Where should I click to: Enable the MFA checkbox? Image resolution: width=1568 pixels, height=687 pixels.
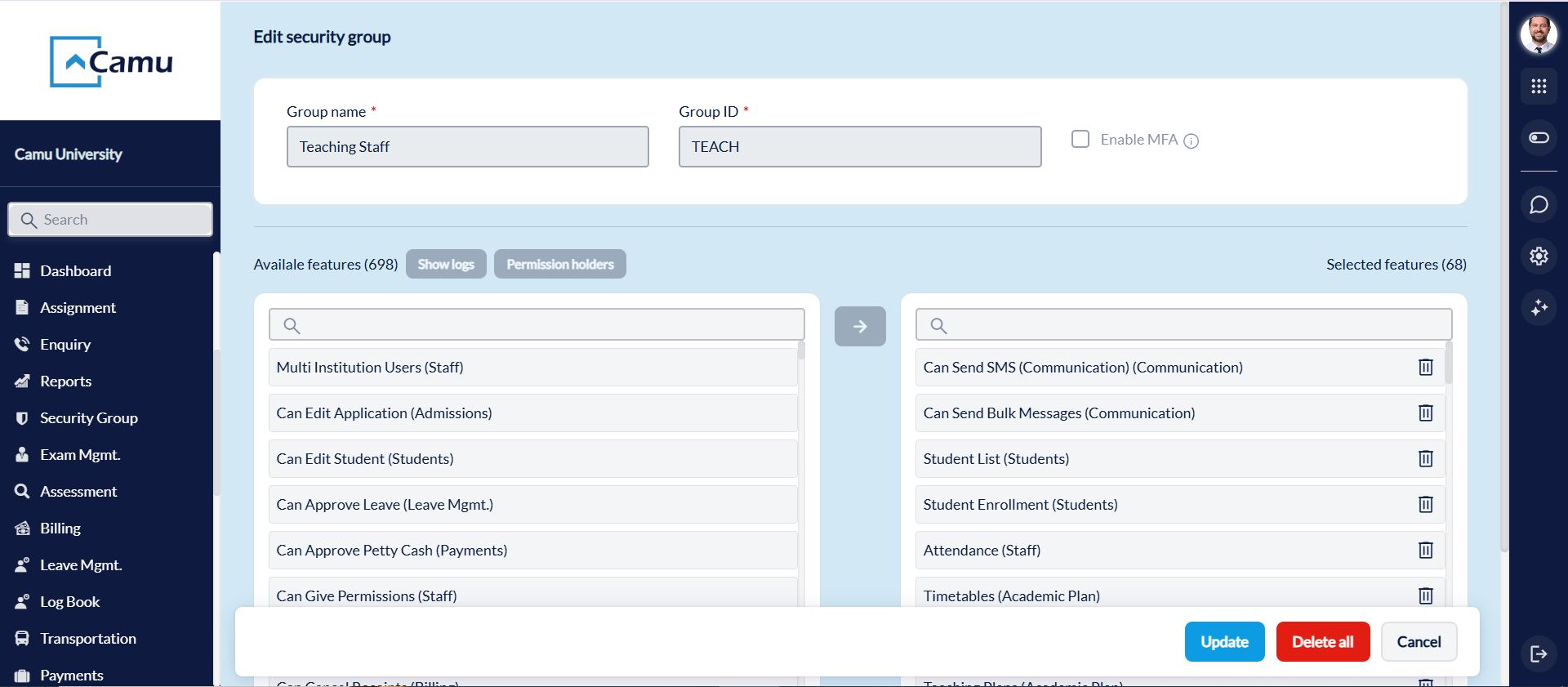pyautogui.click(x=1080, y=140)
